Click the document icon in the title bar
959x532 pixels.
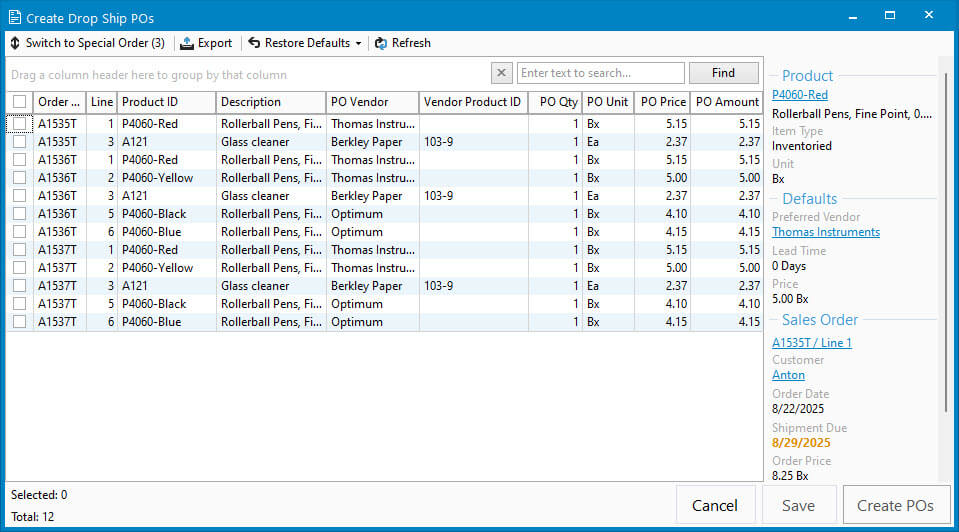[15, 18]
